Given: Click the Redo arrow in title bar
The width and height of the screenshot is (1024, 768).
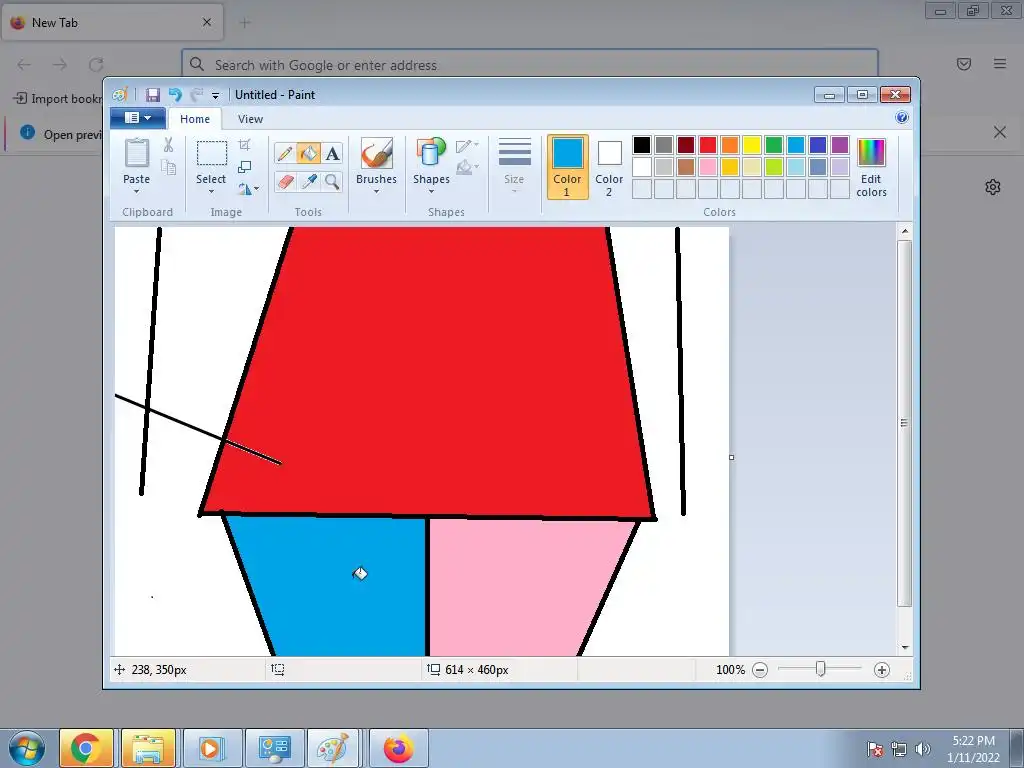Looking at the screenshot, I should [x=196, y=95].
